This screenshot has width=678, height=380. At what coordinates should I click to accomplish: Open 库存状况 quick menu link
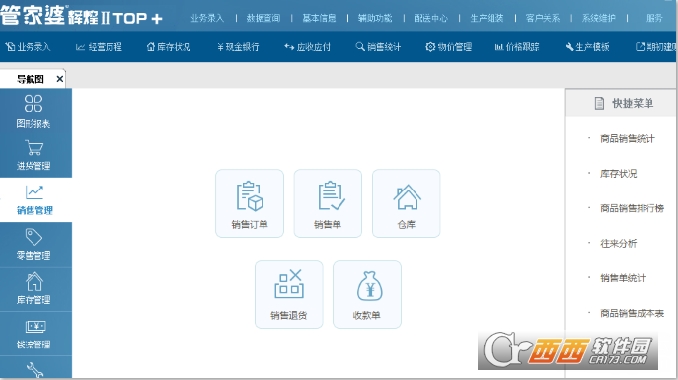pyautogui.click(x=618, y=174)
